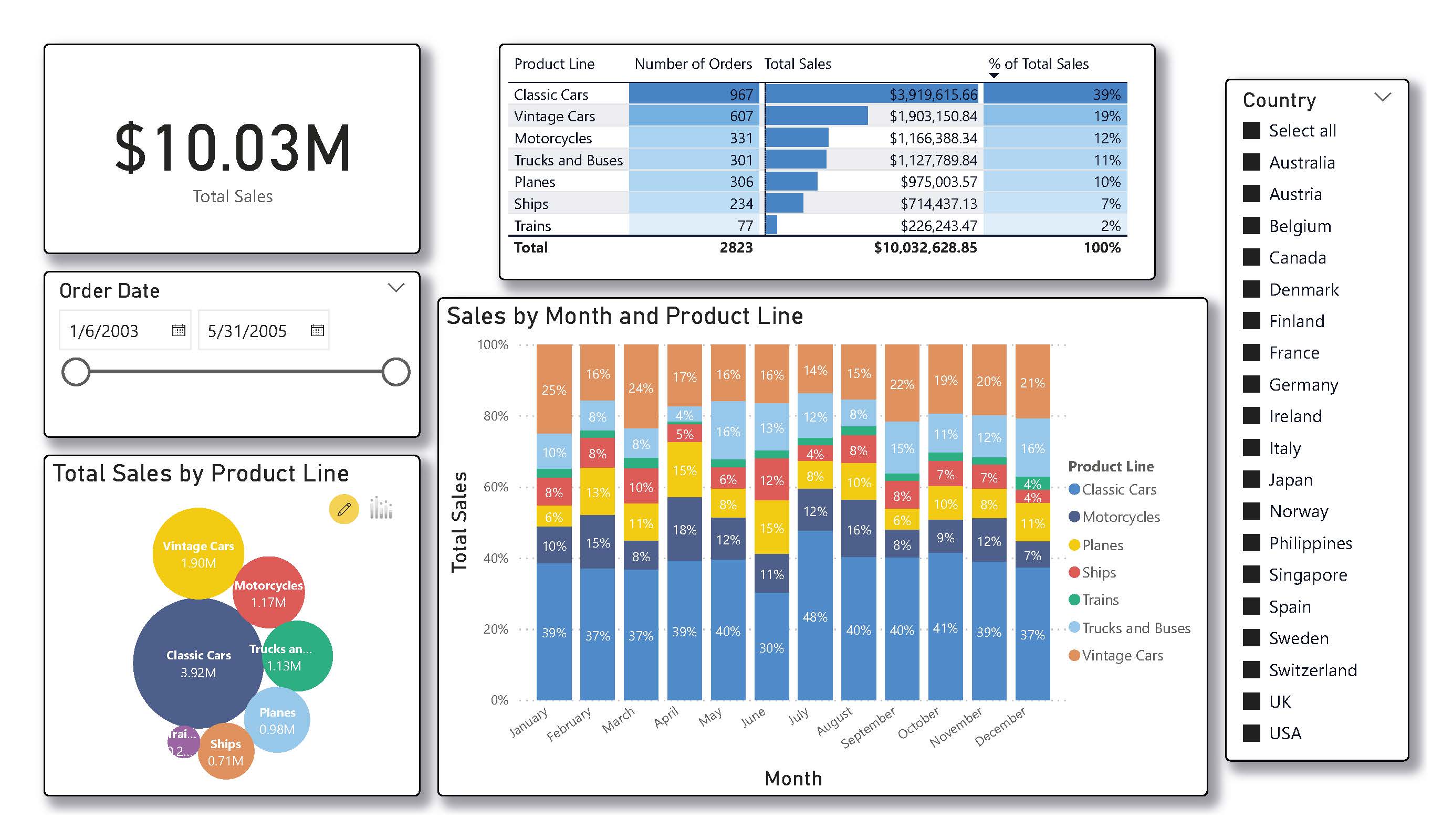Screen dimensions: 1453x840
Task: Click the yellow pencil edit icon
Action: [x=343, y=509]
